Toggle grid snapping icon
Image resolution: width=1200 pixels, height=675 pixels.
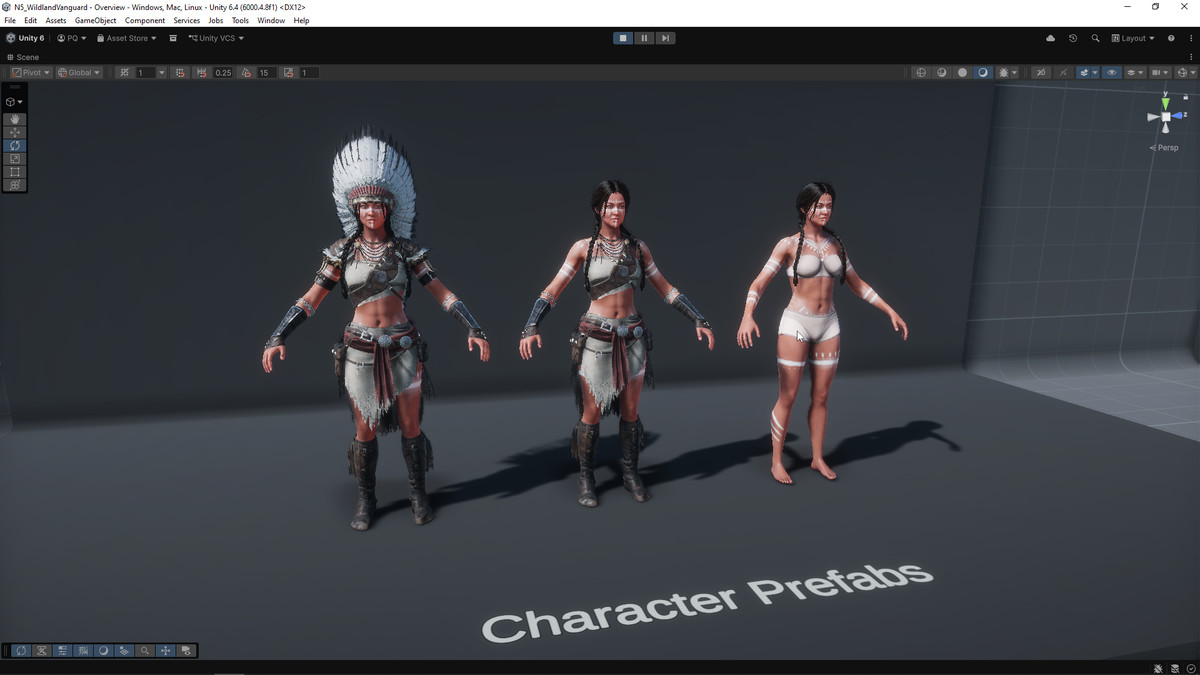pyautogui.click(x=124, y=73)
